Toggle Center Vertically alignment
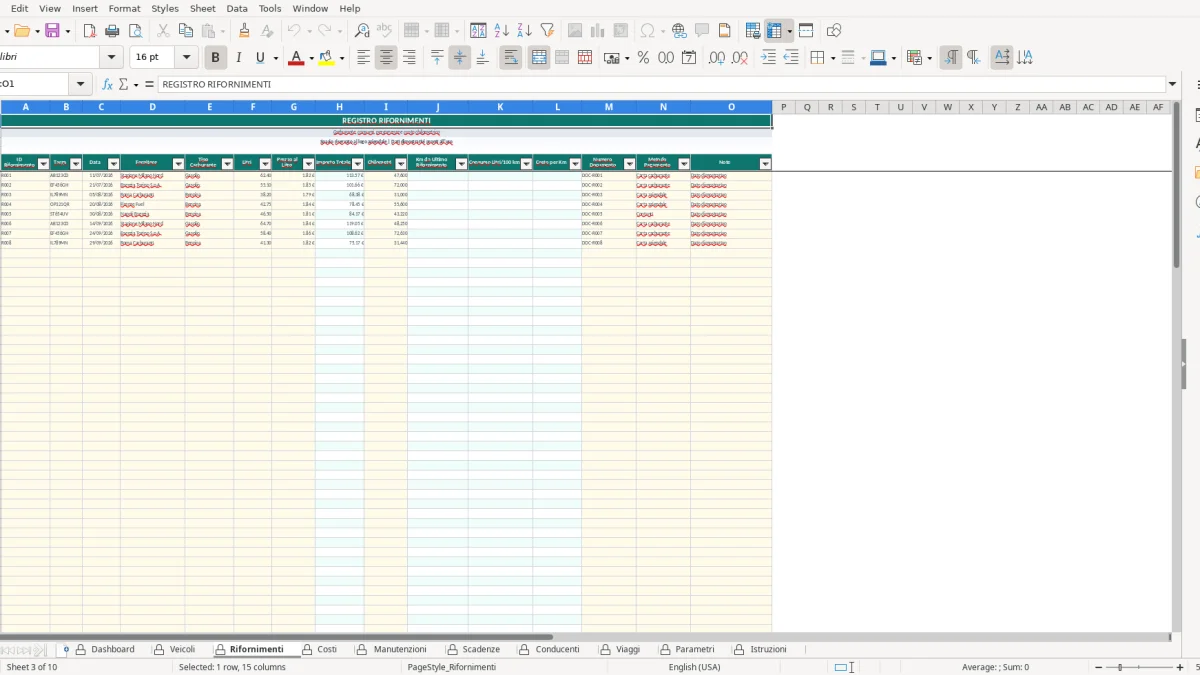 pos(460,58)
